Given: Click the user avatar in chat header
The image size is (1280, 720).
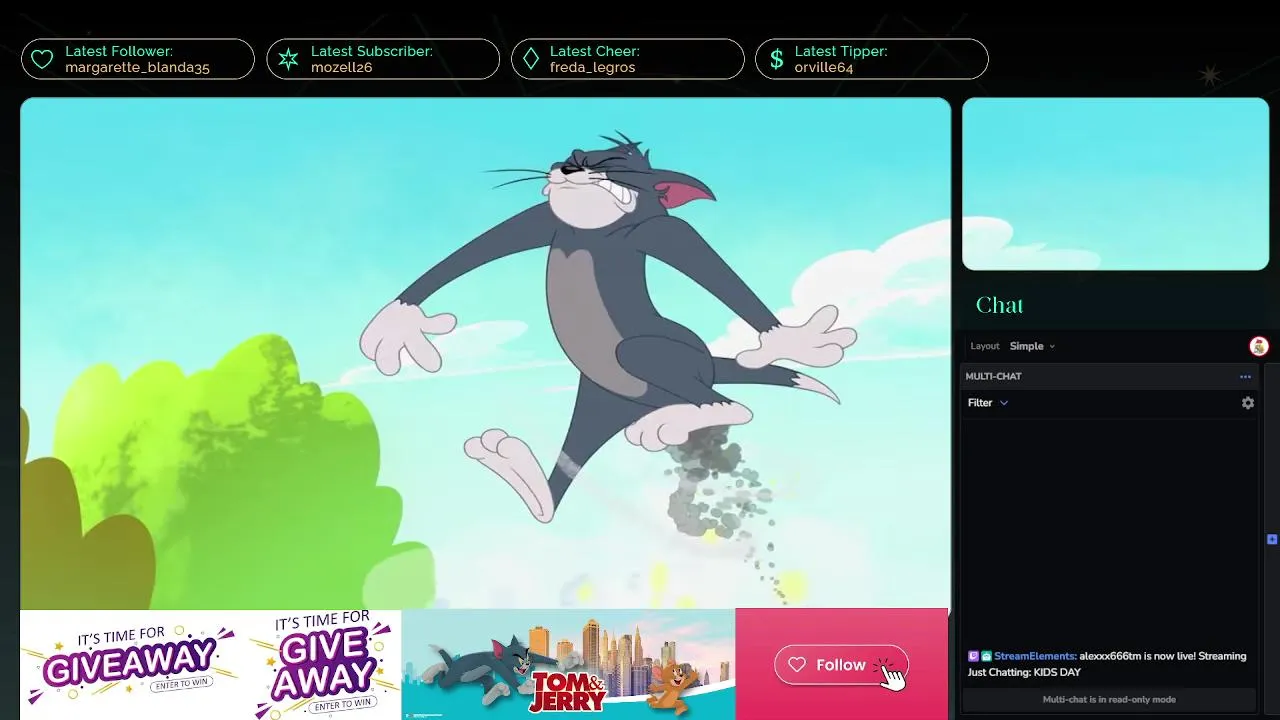Looking at the screenshot, I should (x=1259, y=346).
